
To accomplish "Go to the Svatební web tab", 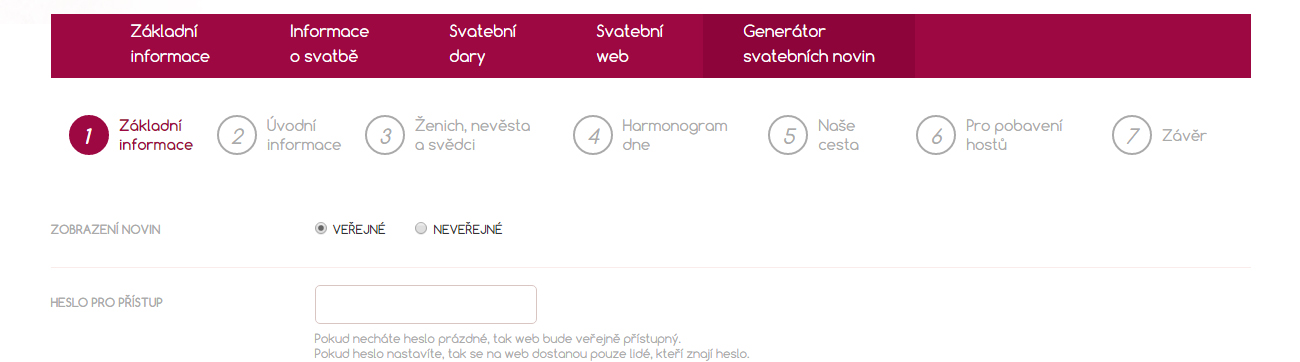I will pyautogui.click(x=629, y=45).
